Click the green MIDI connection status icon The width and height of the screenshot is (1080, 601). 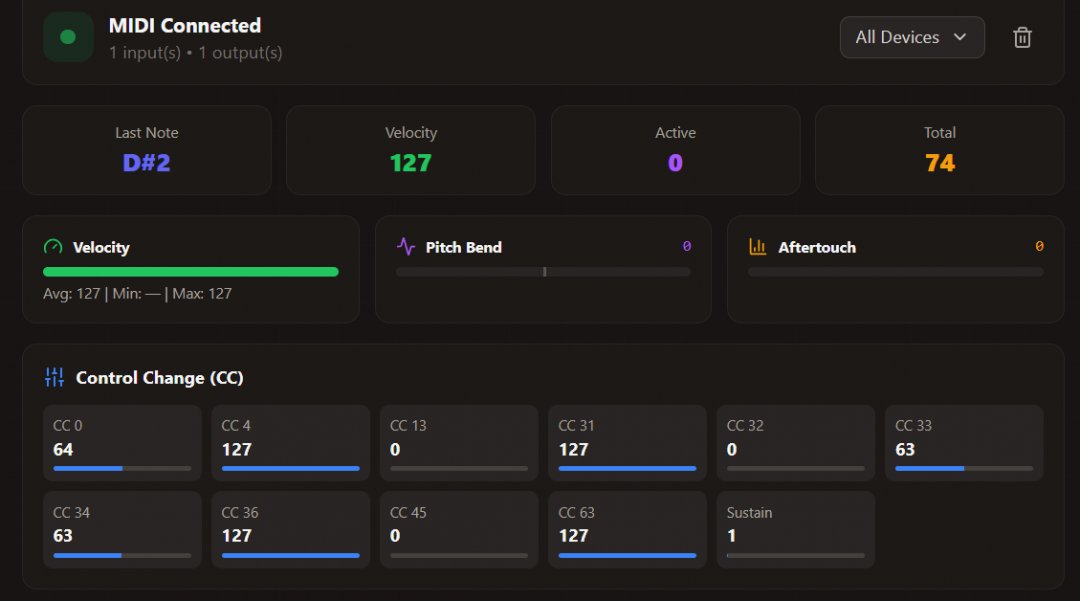[68, 37]
